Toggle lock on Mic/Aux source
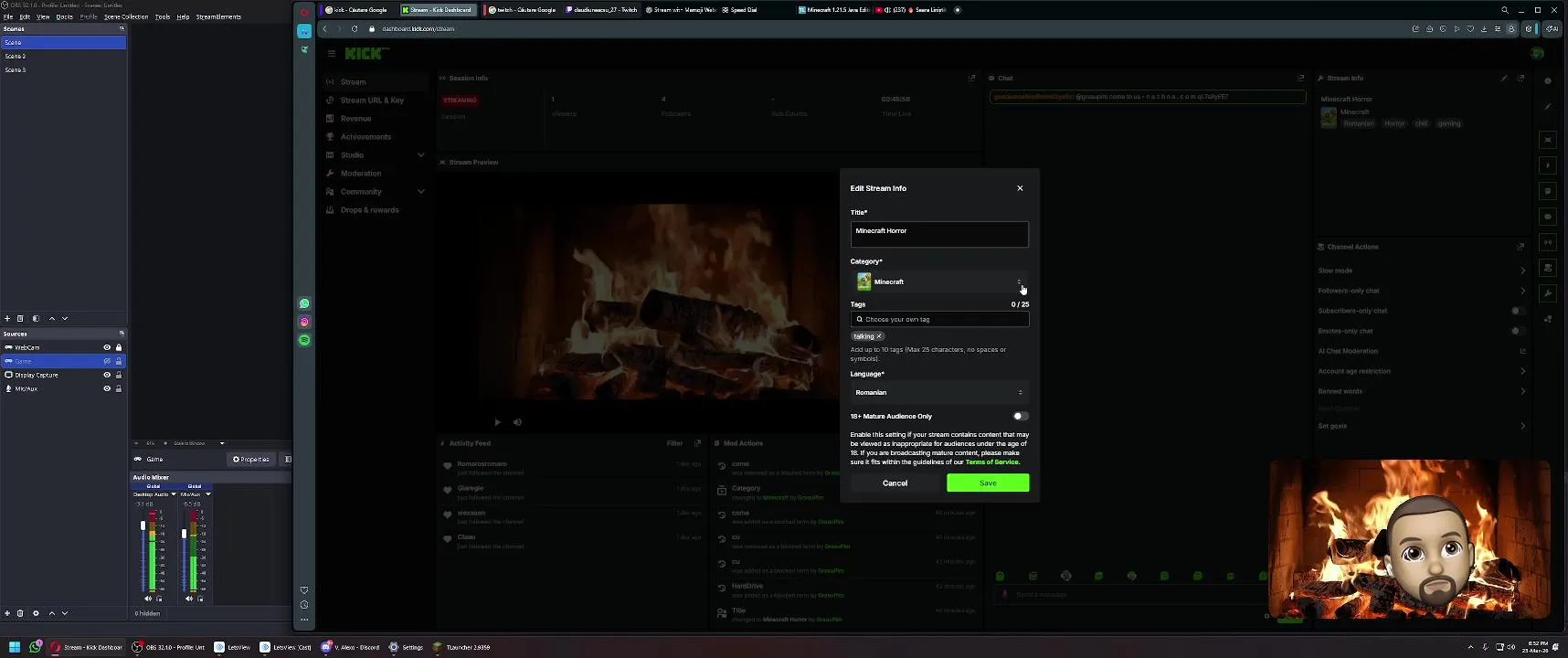Screen dimensions: 1568x658 (x=119, y=388)
